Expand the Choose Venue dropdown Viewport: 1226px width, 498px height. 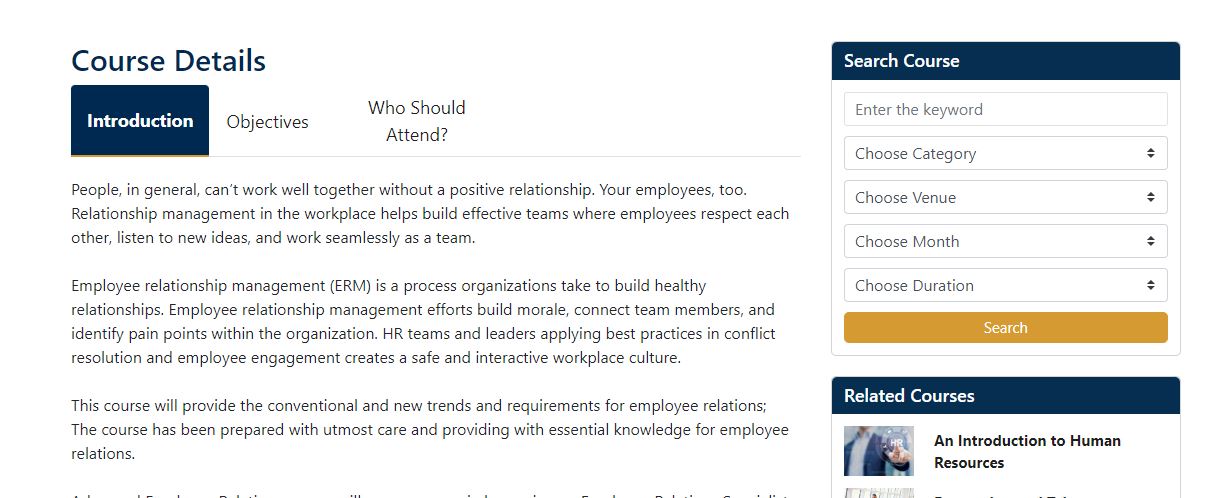pyautogui.click(x=1005, y=197)
